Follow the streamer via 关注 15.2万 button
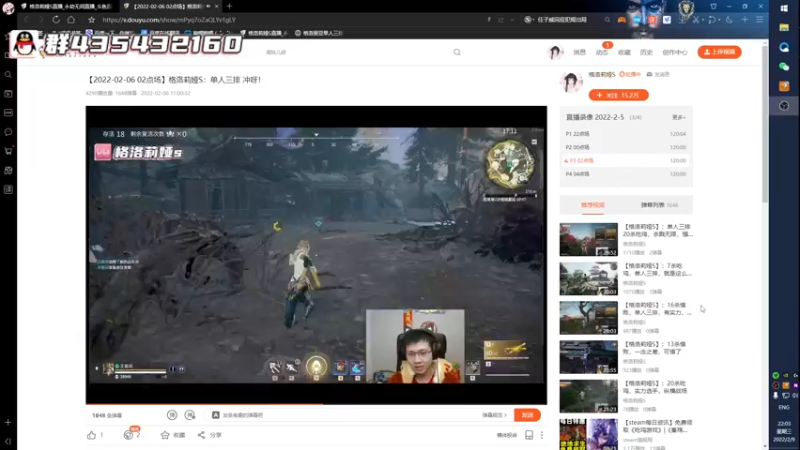800x450 pixels. 618,95
